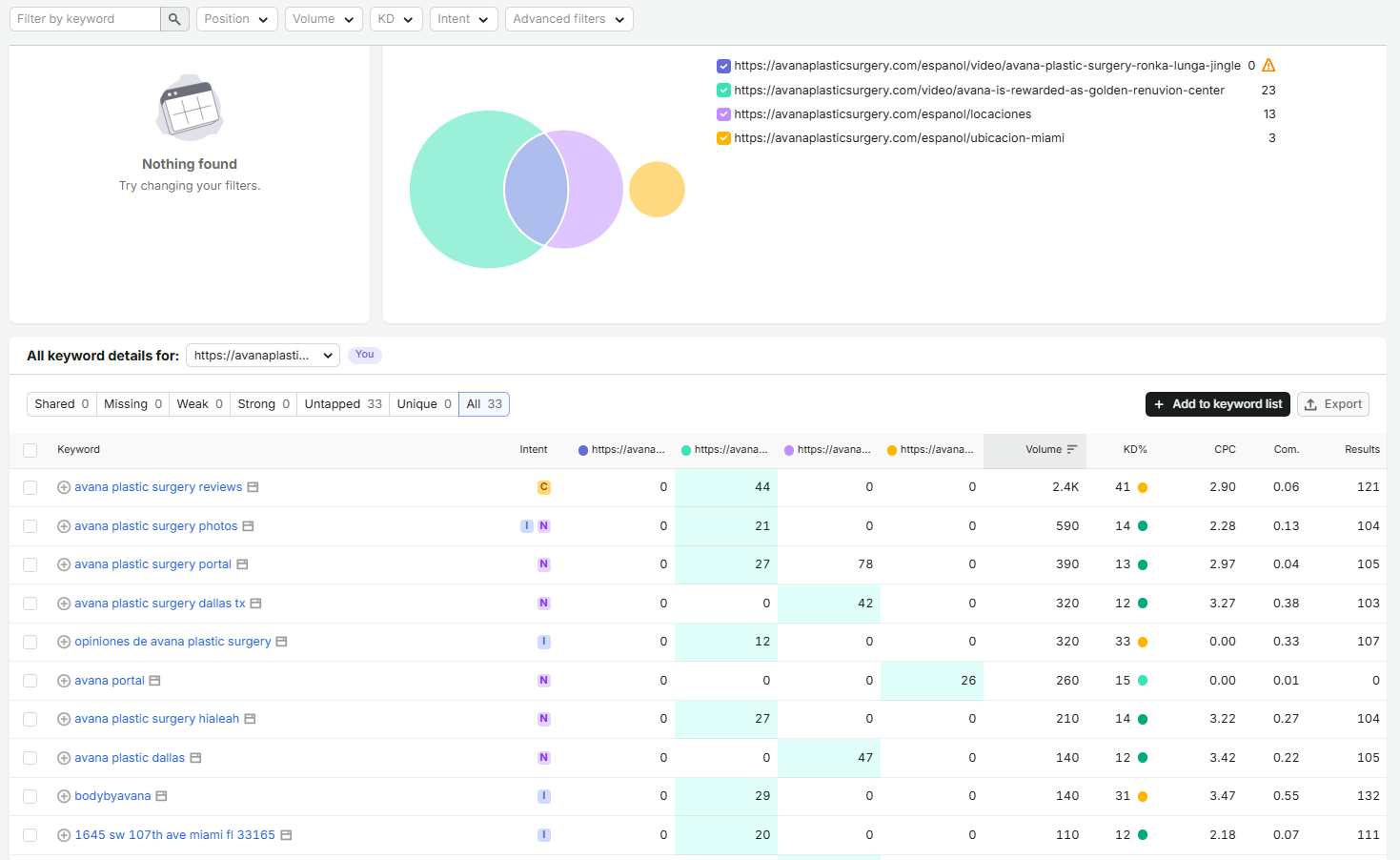Open SERP icon for avana plastic surgery reviews
The height and width of the screenshot is (860, 1400).
[x=253, y=487]
